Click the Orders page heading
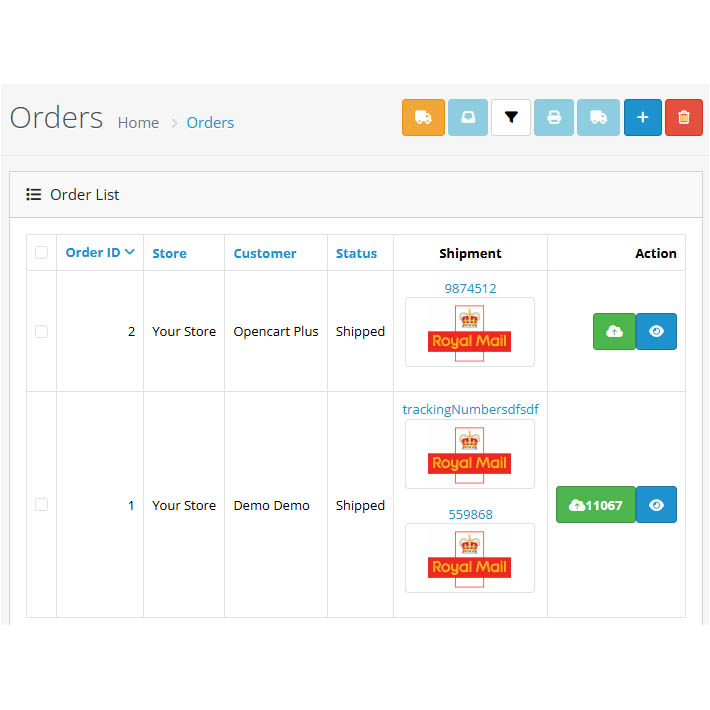 click(x=57, y=118)
